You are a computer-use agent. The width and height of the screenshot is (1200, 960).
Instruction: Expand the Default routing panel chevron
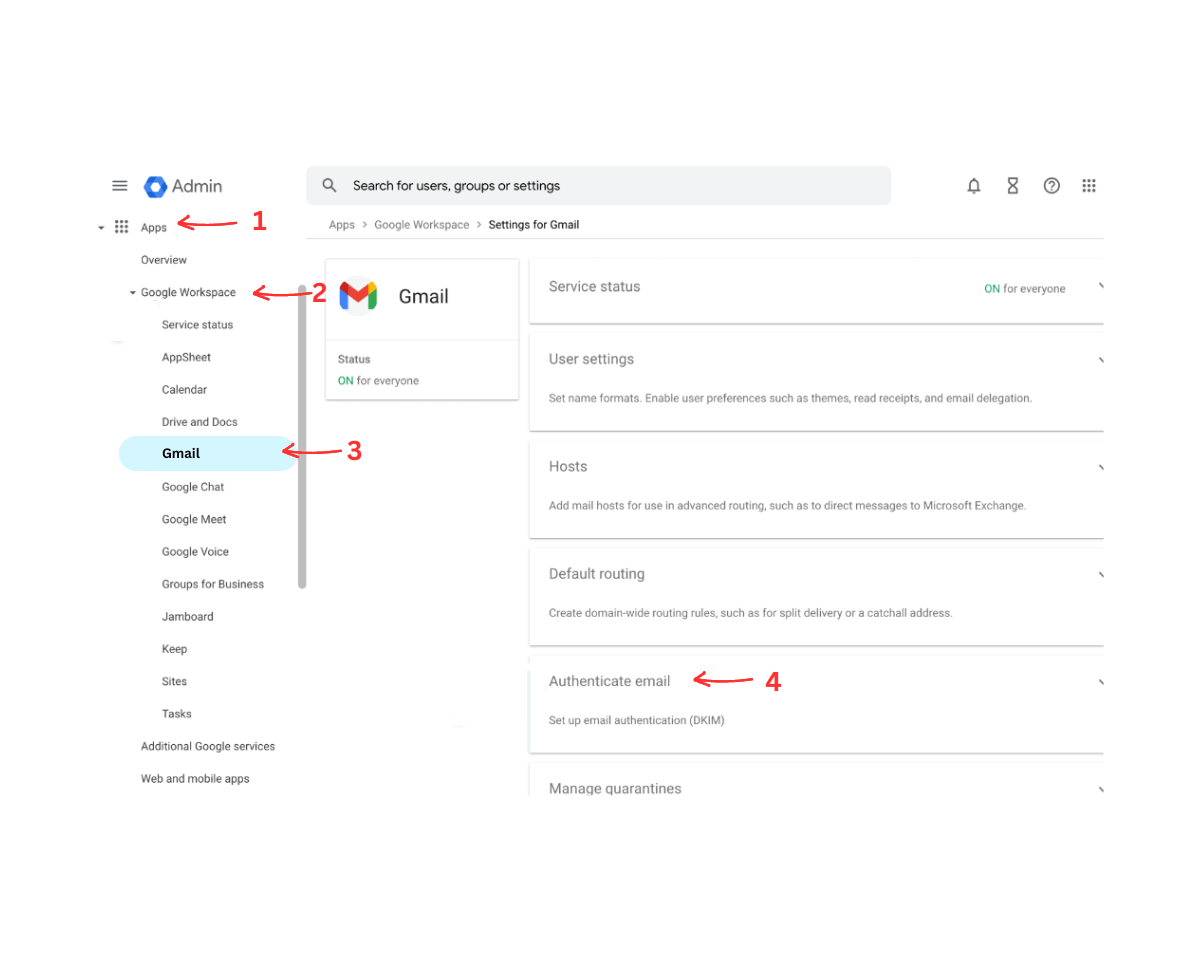coord(1100,575)
